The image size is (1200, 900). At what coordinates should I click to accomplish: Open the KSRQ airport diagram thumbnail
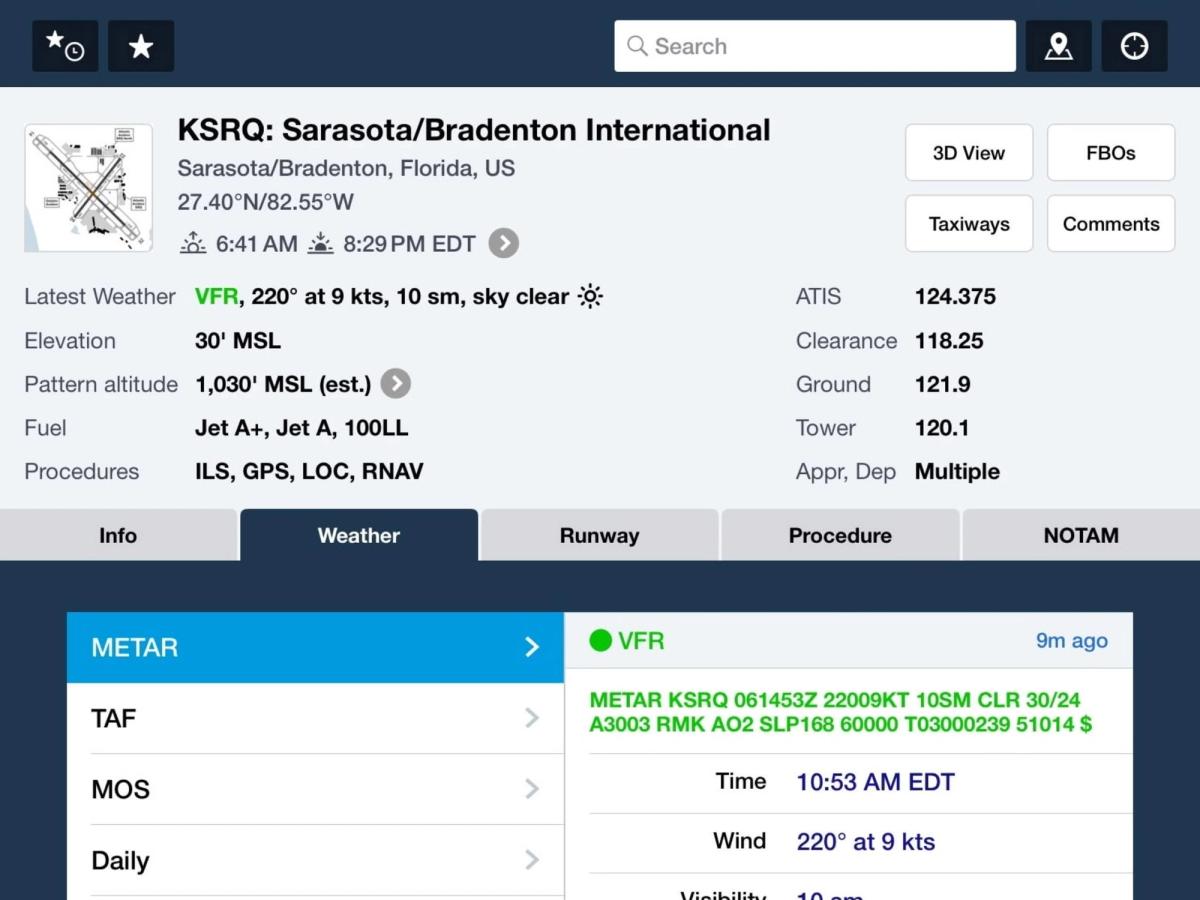tap(89, 188)
